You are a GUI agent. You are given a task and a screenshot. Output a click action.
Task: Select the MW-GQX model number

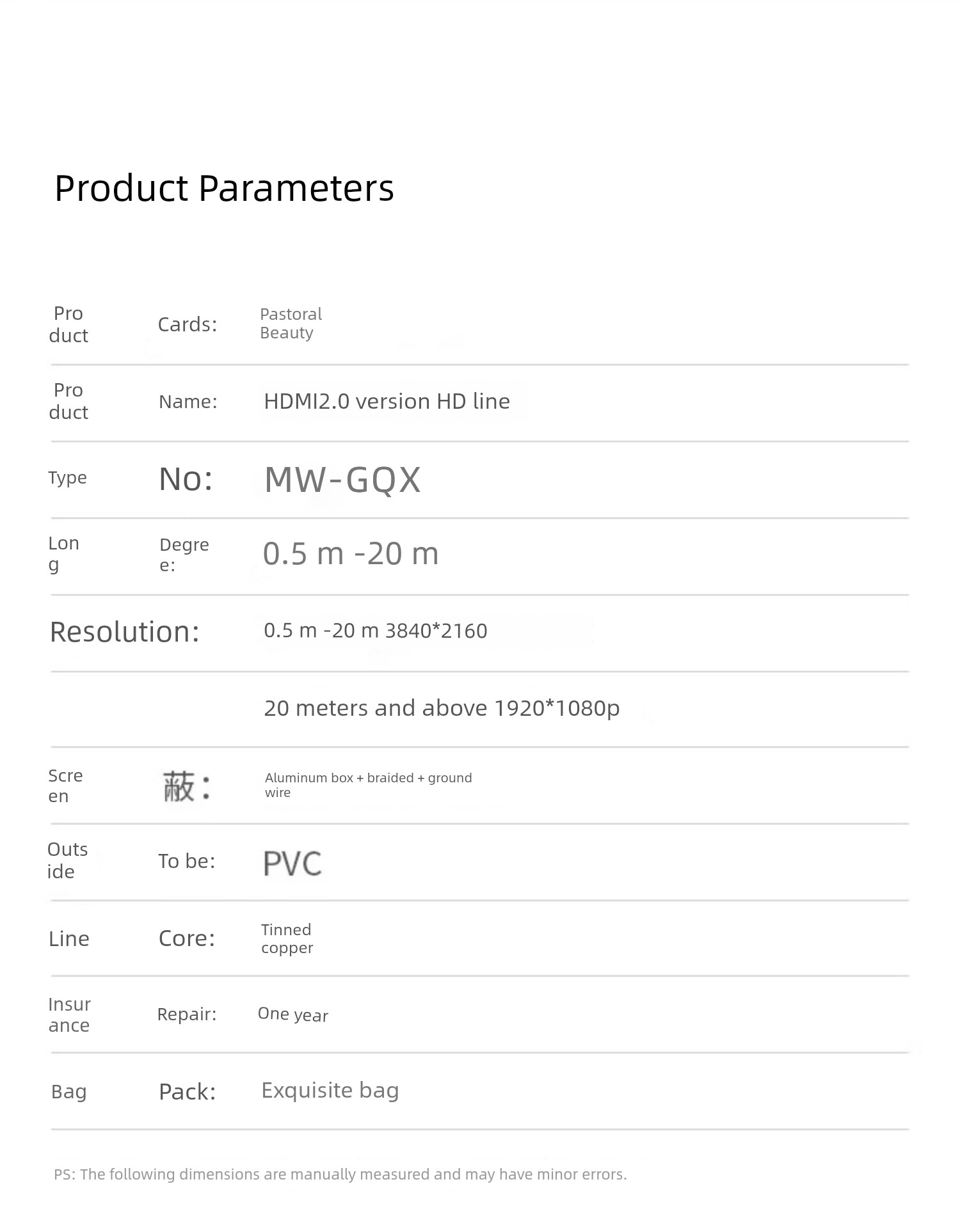[342, 479]
